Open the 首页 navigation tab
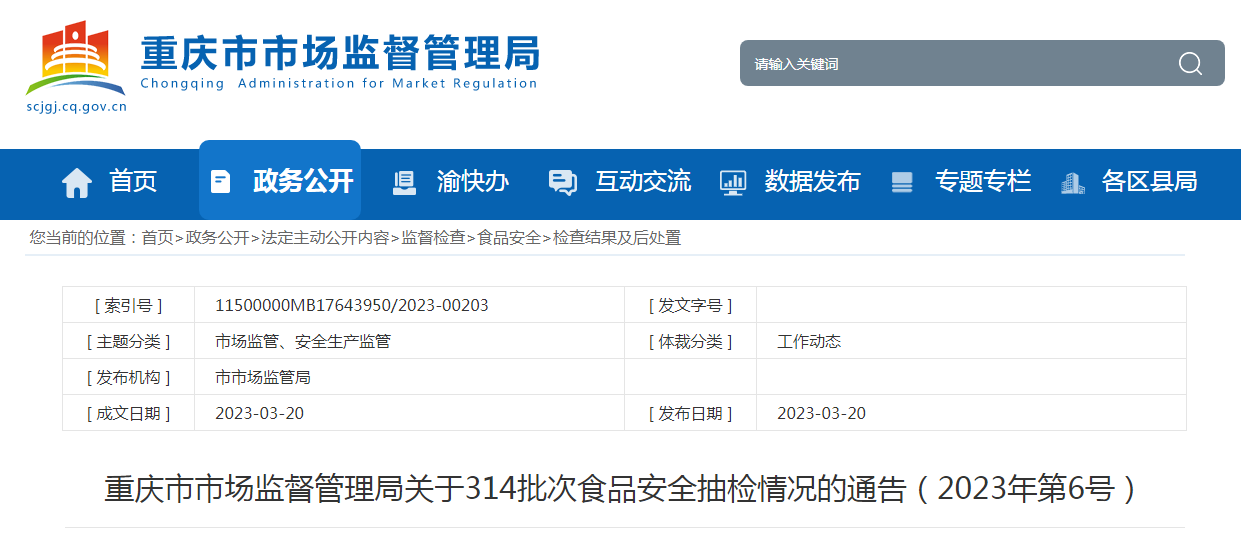Screen dimensions: 1241x547 (x=133, y=181)
